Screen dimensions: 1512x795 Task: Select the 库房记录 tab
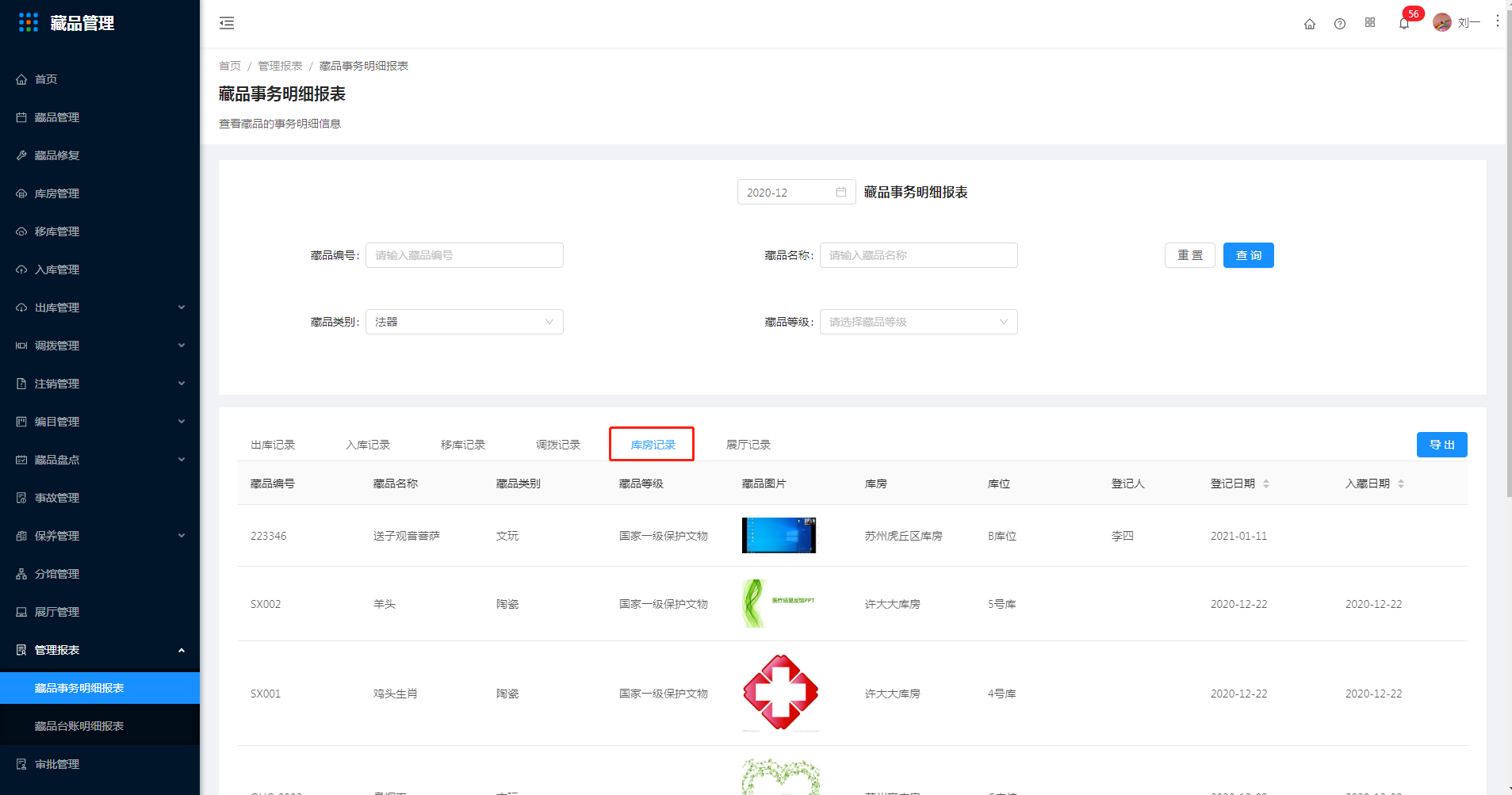(x=653, y=445)
